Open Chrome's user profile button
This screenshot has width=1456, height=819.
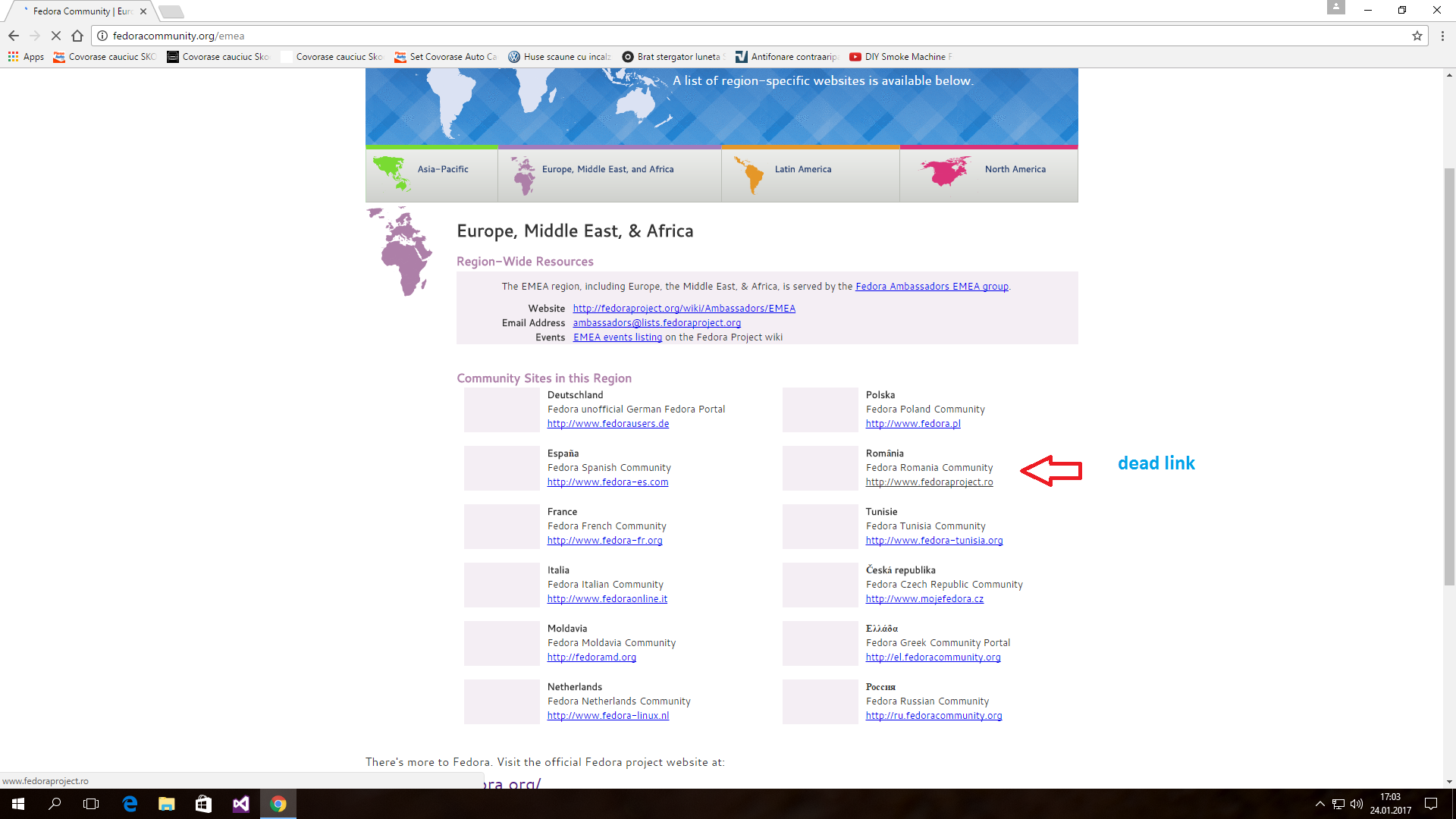[1335, 7]
